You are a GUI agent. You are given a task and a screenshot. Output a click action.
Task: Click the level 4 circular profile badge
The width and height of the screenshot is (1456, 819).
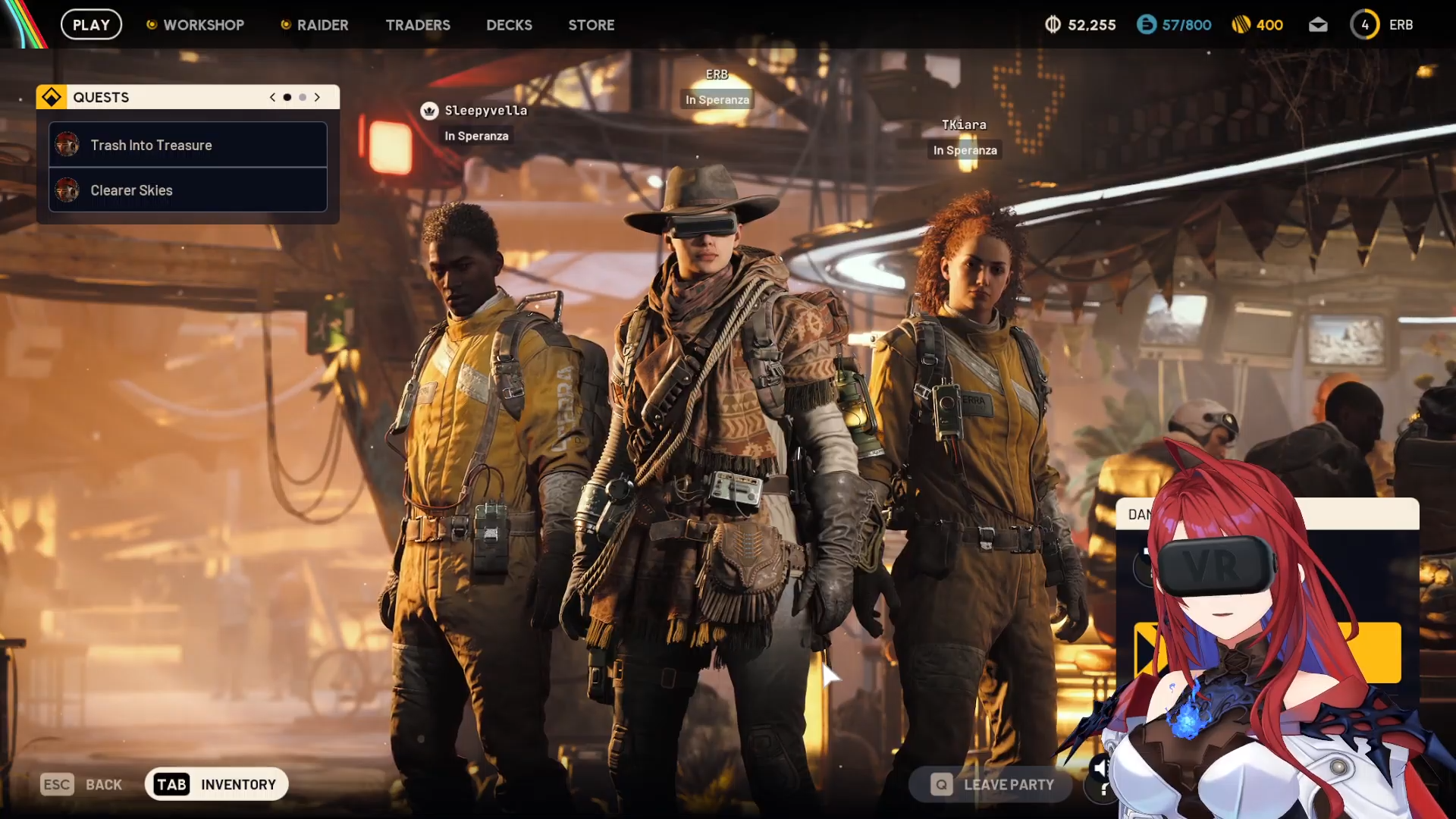click(x=1364, y=25)
